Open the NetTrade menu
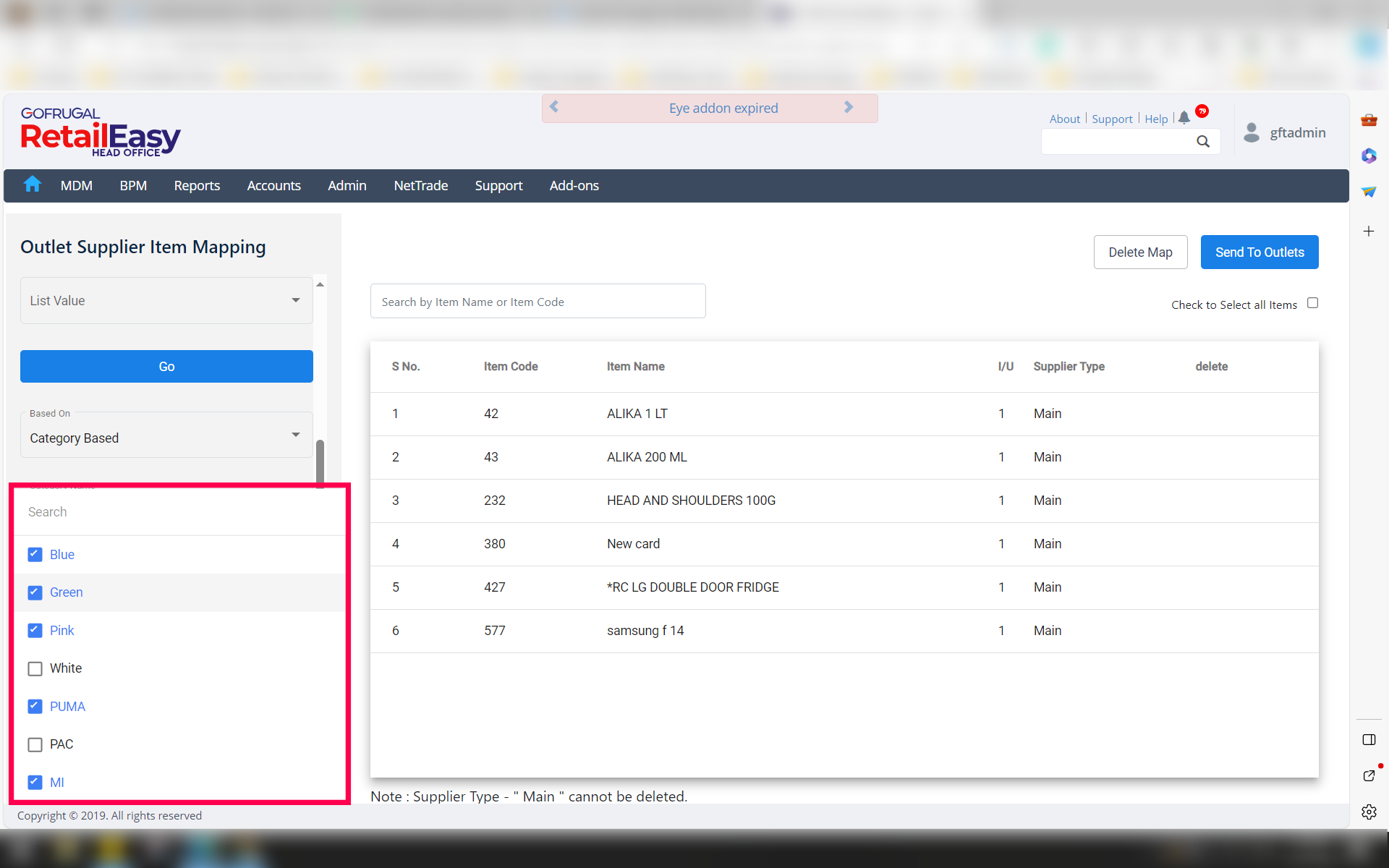The height and width of the screenshot is (868, 1389). point(420,186)
